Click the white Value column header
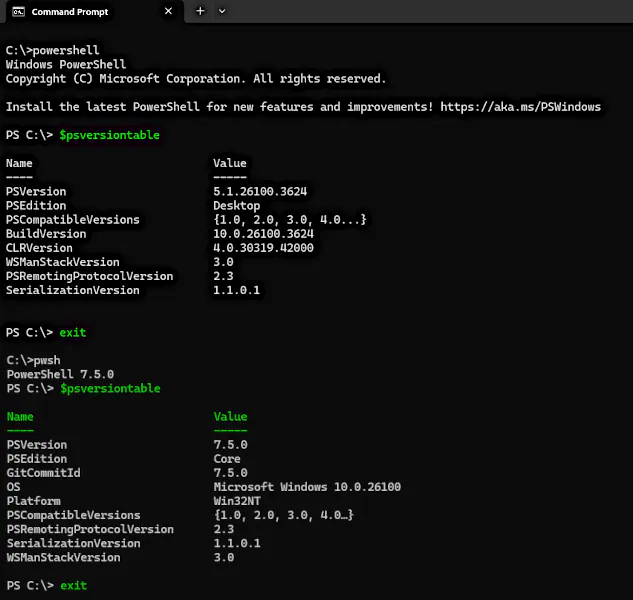 pyautogui.click(x=230, y=163)
